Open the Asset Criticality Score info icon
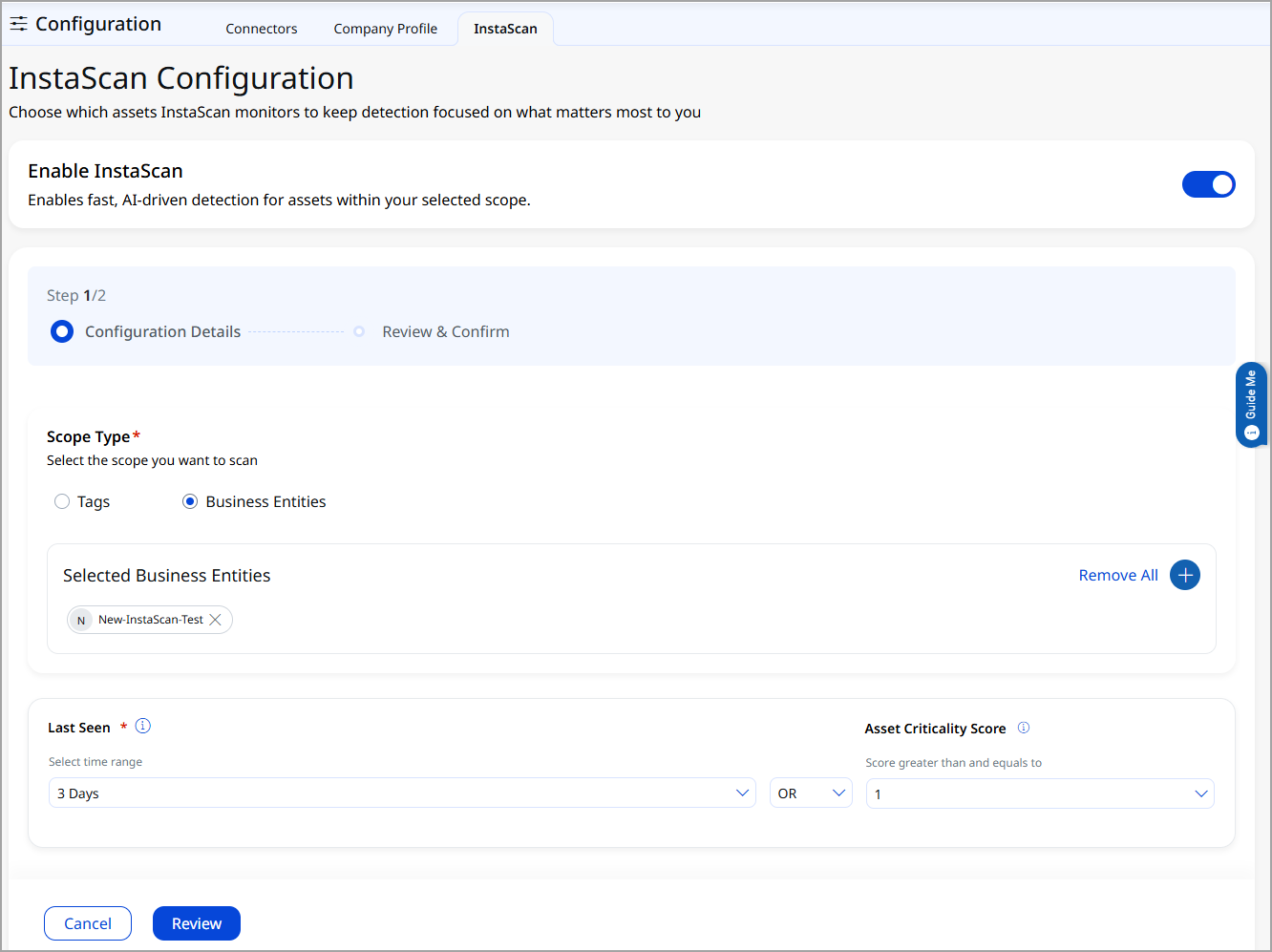 point(1024,728)
